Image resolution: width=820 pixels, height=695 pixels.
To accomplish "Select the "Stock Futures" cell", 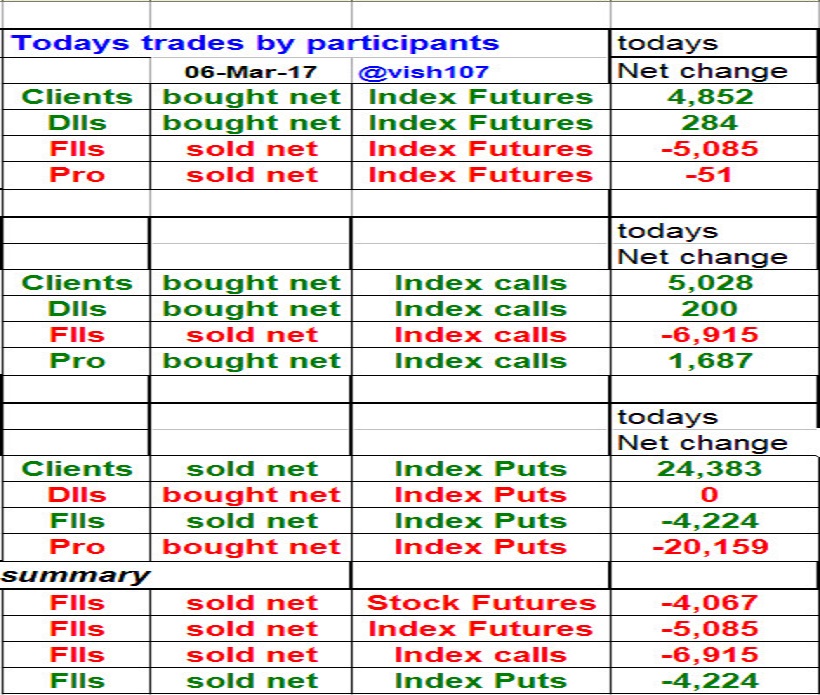I will point(481,603).
